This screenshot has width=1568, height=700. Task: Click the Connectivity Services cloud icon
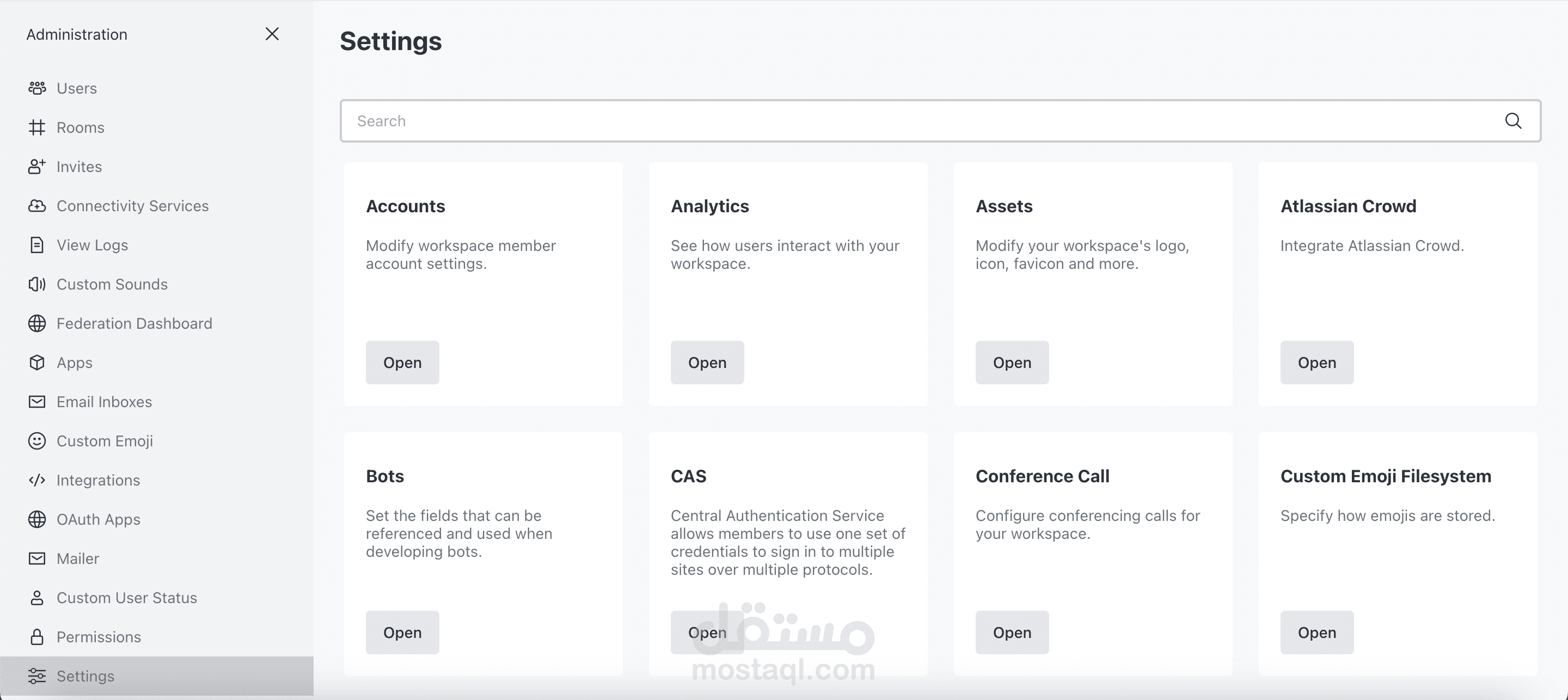tap(37, 206)
